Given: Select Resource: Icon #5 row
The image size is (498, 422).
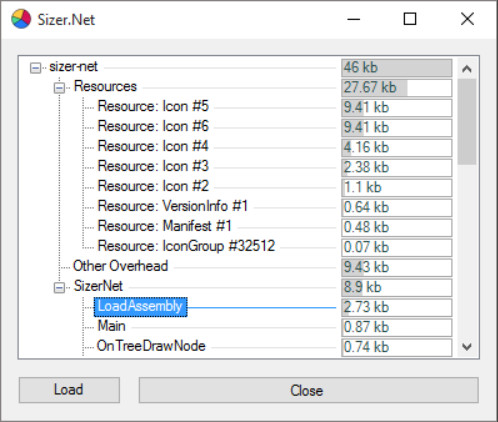Looking at the screenshot, I should coord(153,106).
